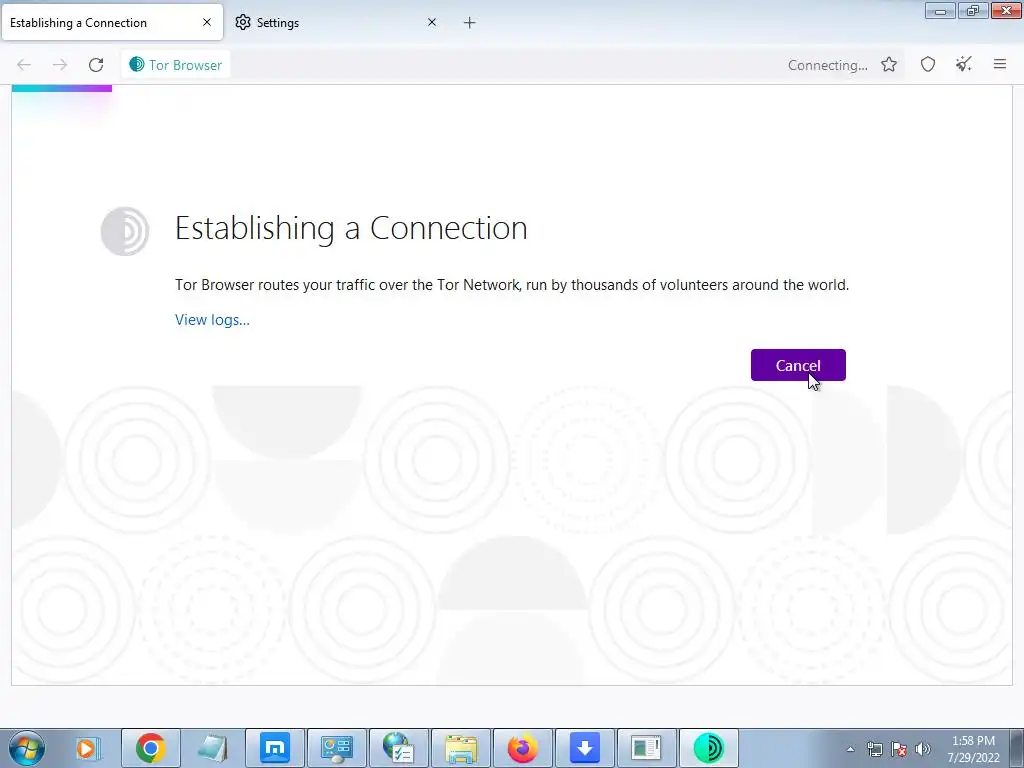The width and height of the screenshot is (1024, 768).
Task: Click the back navigation arrow
Action: pyautogui.click(x=24, y=65)
